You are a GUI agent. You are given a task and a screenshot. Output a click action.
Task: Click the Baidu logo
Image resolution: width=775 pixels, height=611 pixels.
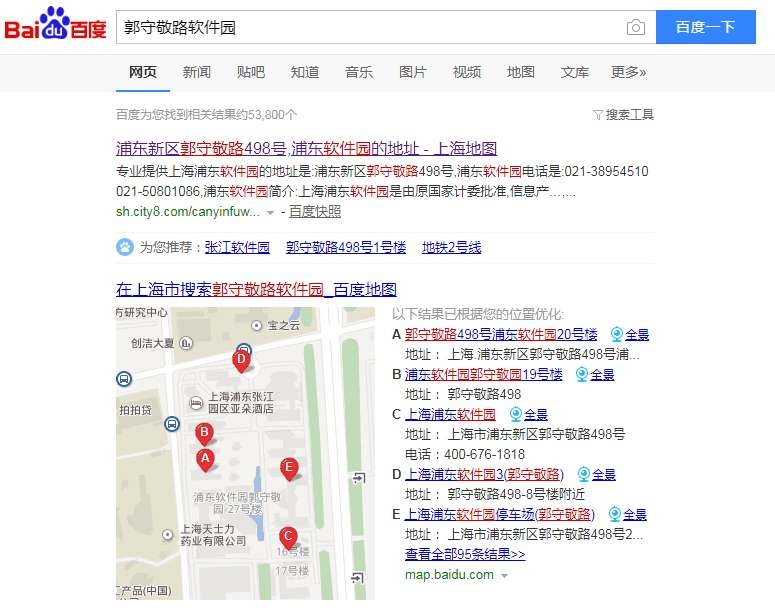[x=55, y=24]
